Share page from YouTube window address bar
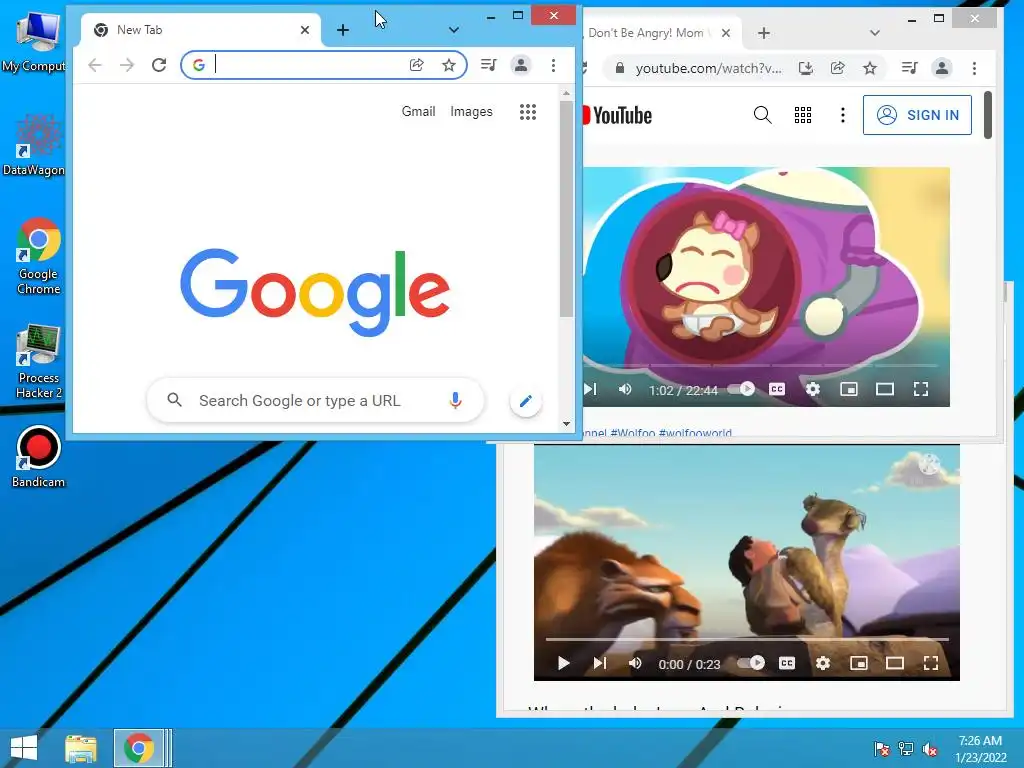The width and height of the screenshot is (1024, 768). pos(838,68)
